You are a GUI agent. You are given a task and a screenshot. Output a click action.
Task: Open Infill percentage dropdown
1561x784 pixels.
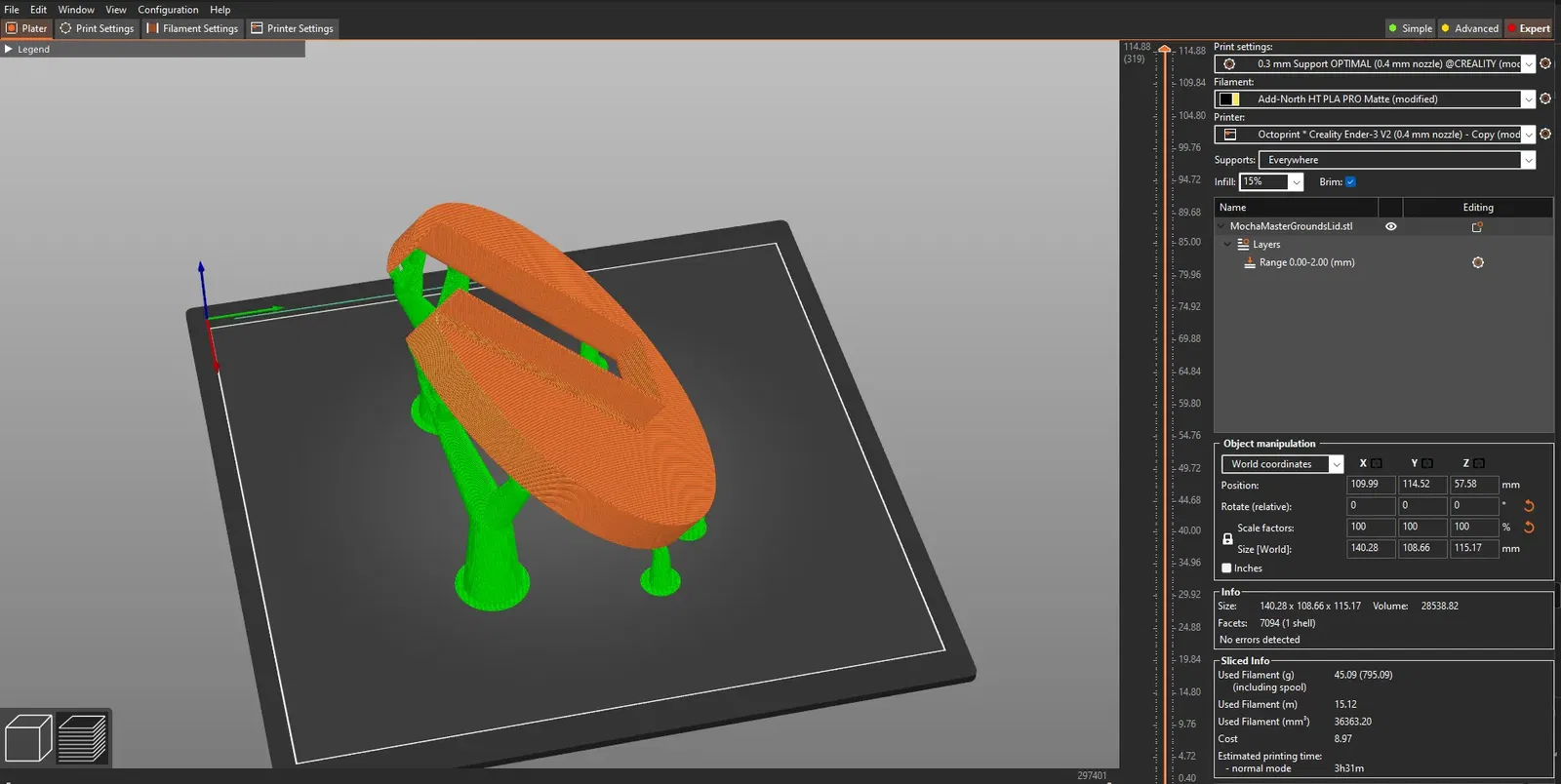pyautogui.click(x=1296, y=181)
